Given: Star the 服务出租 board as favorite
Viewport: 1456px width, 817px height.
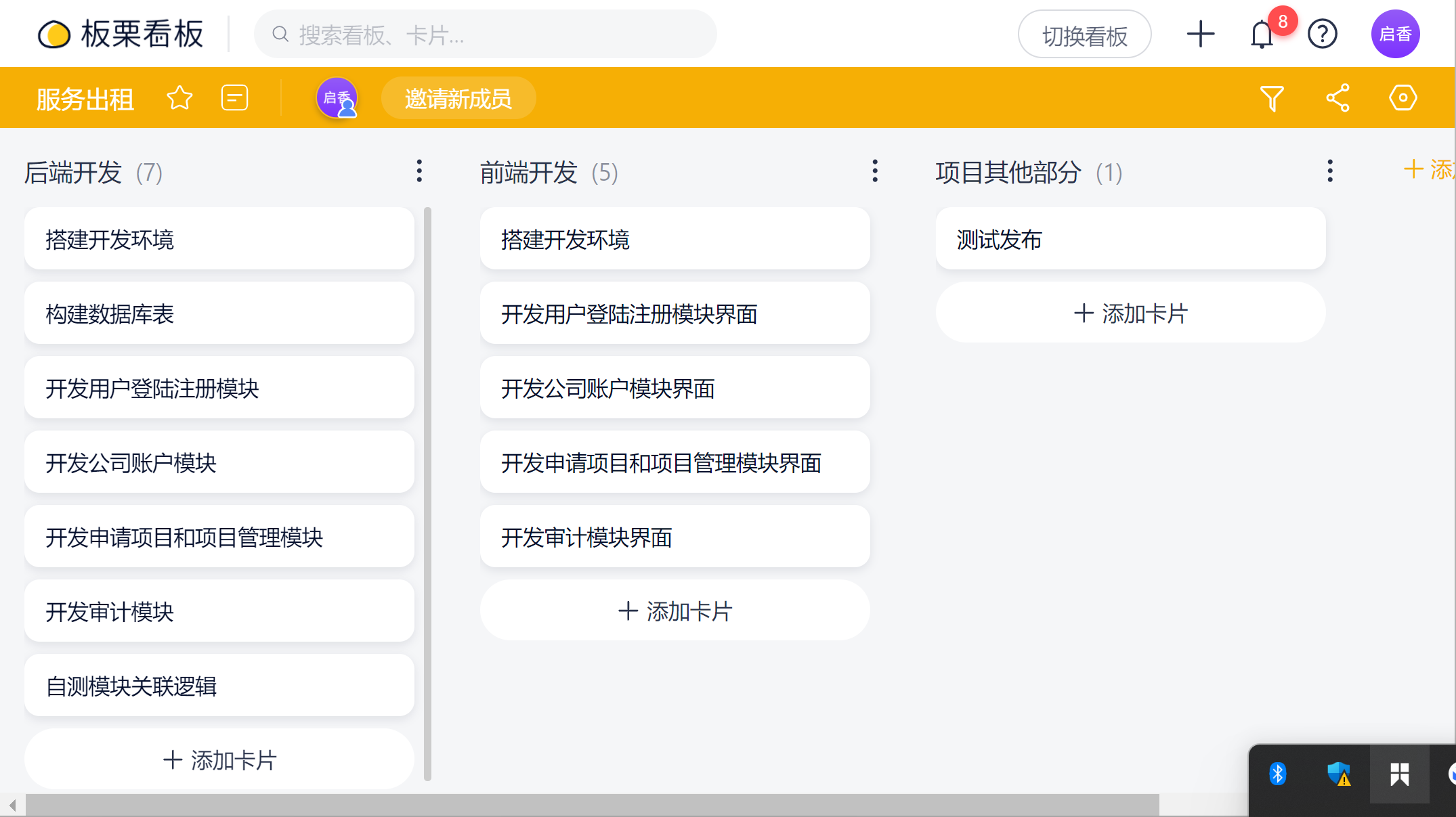Looking at the screenshot, I should tap(179, 98).
